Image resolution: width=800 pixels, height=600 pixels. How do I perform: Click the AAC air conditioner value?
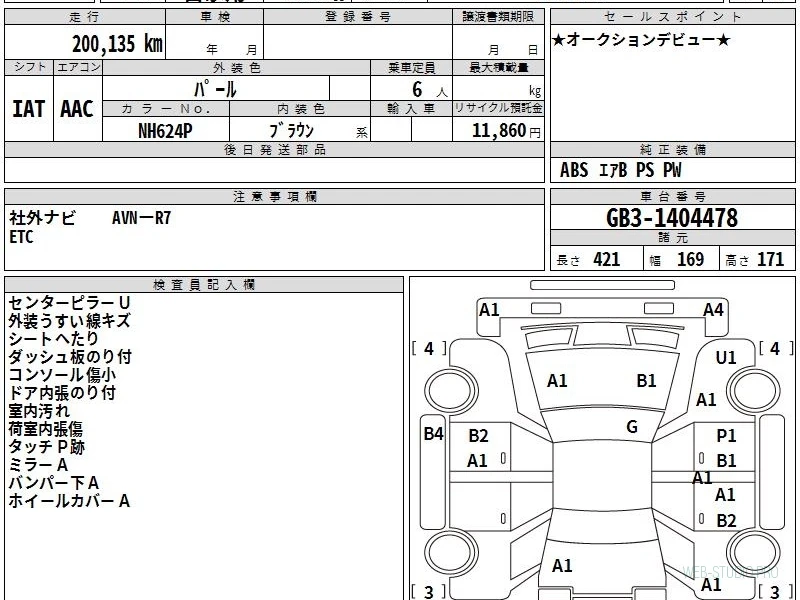coord(77,109)
